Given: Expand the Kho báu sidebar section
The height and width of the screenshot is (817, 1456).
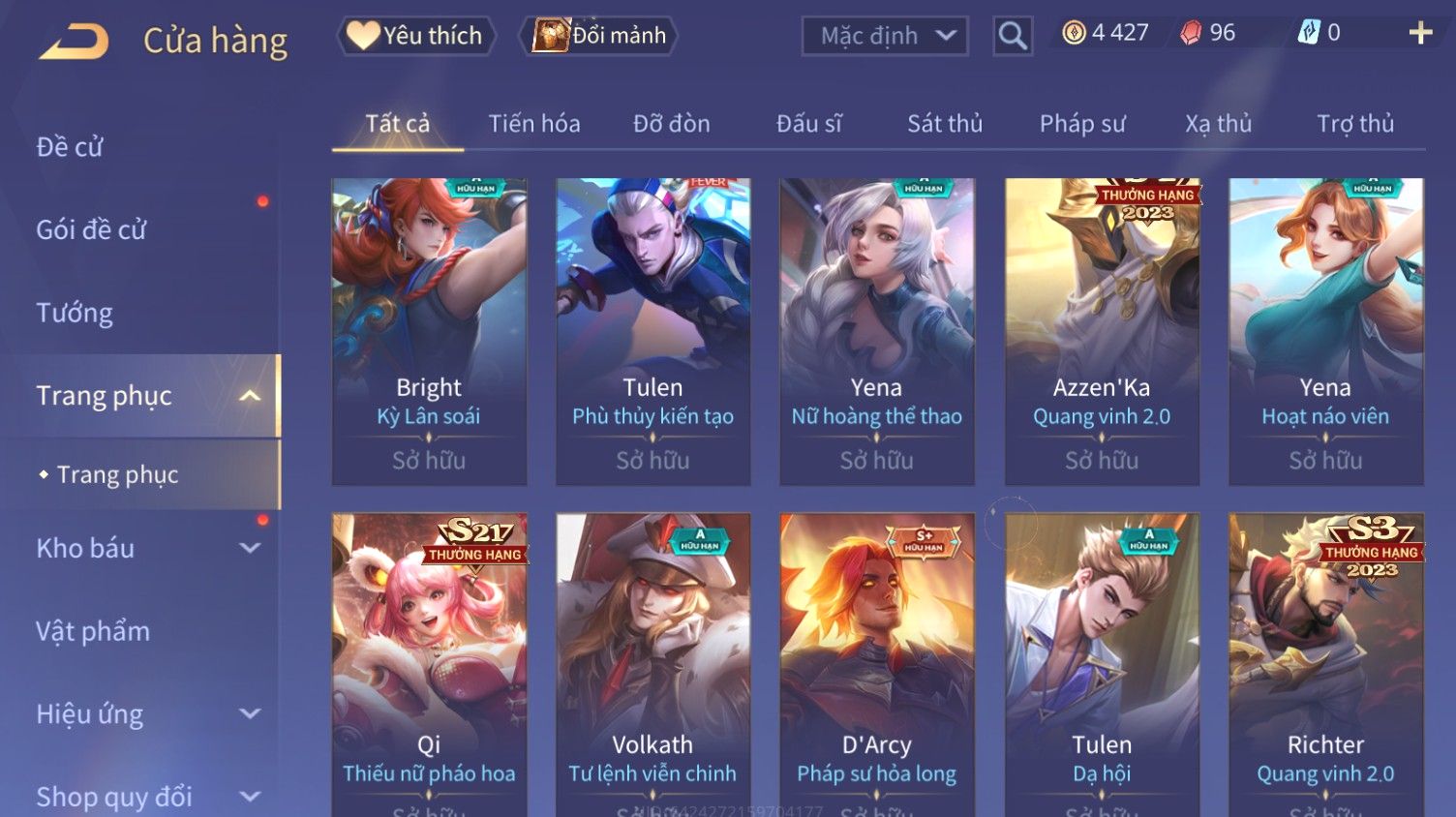Looking at the screenshot, I should 250,548.
